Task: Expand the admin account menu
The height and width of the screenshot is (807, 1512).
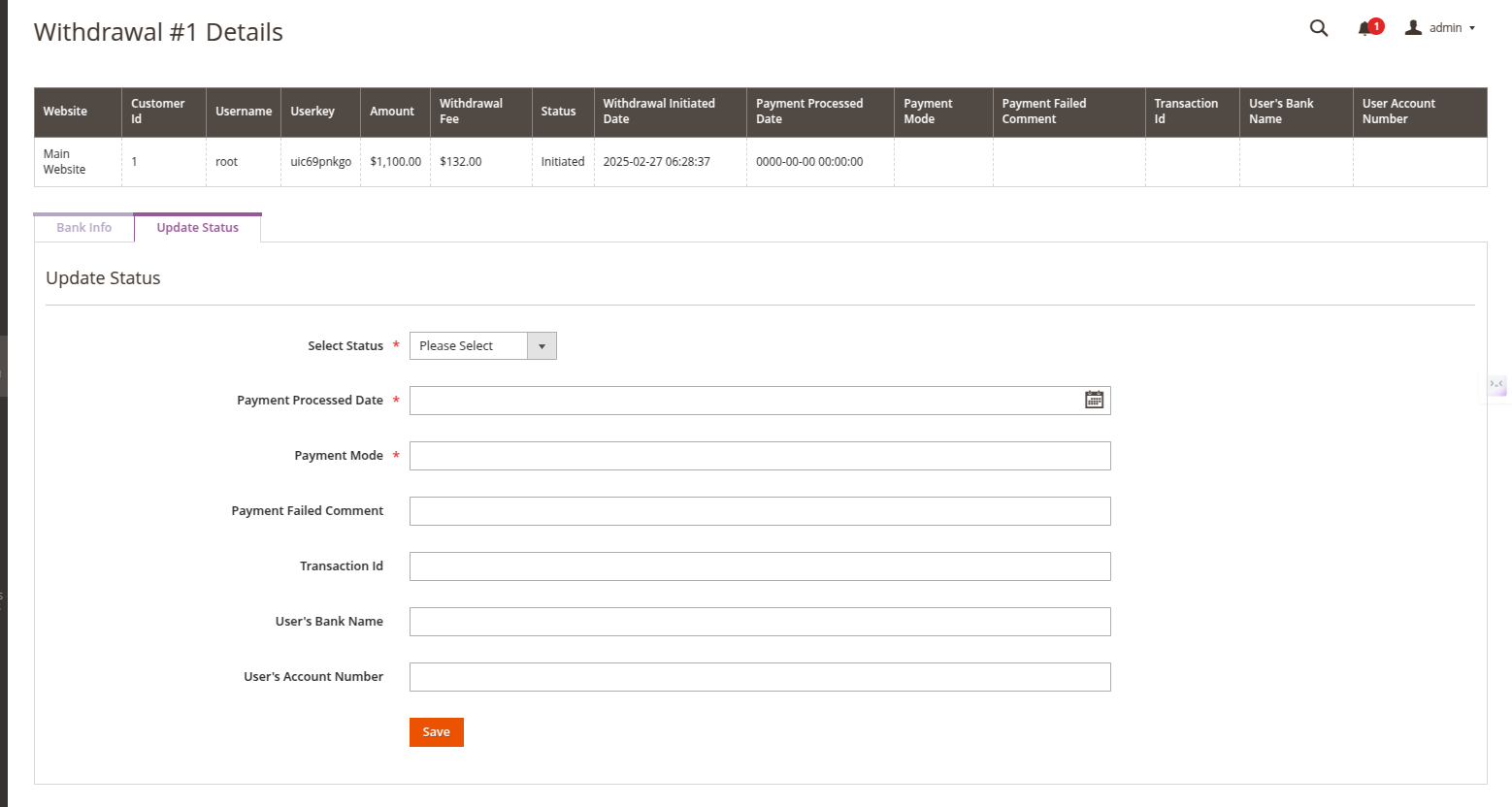Action: (x=1441, y=28)
